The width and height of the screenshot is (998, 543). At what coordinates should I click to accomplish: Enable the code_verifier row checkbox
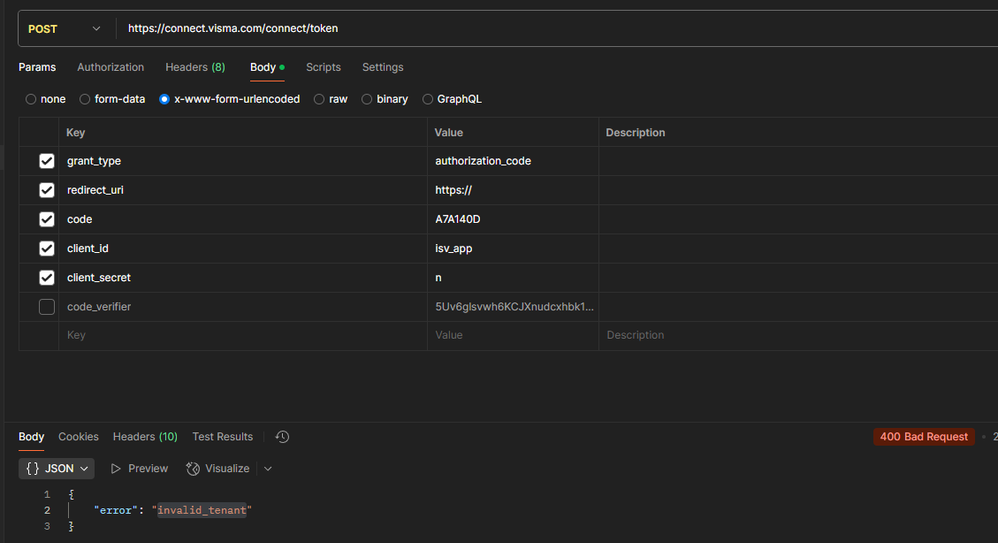click(x=46, y=307)
